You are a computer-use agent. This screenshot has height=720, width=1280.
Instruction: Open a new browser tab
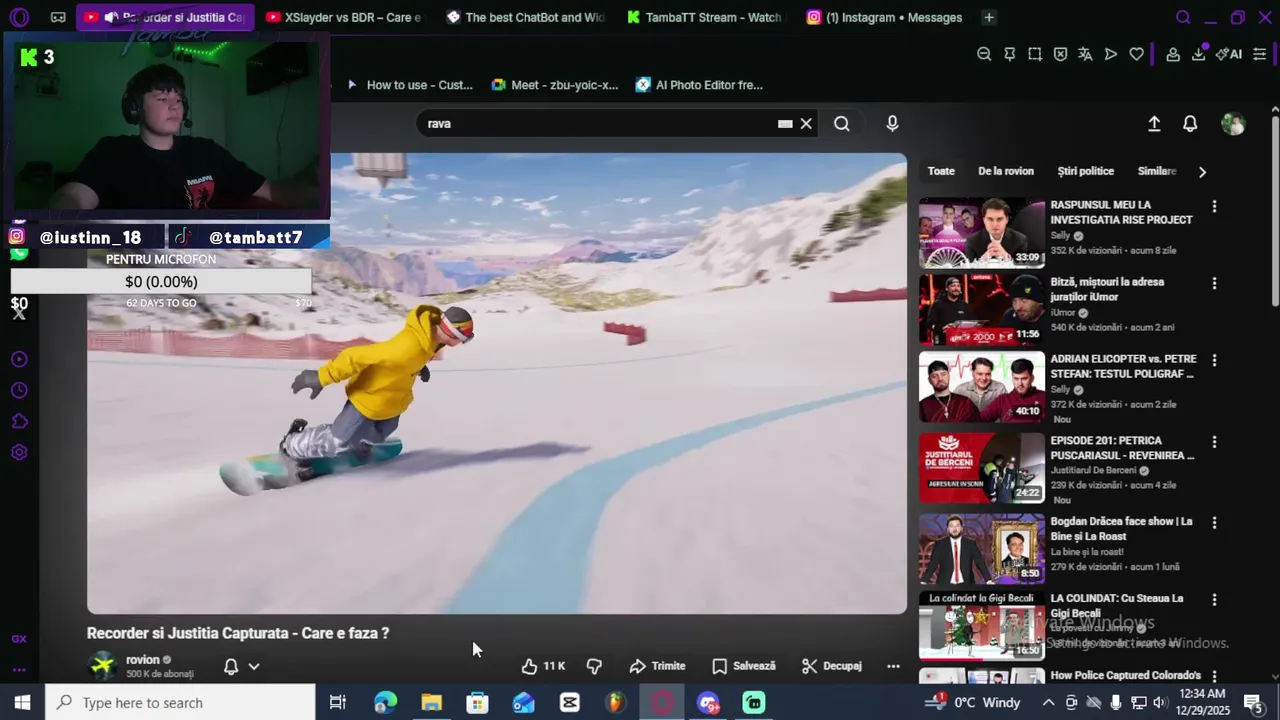pos(988,17)
